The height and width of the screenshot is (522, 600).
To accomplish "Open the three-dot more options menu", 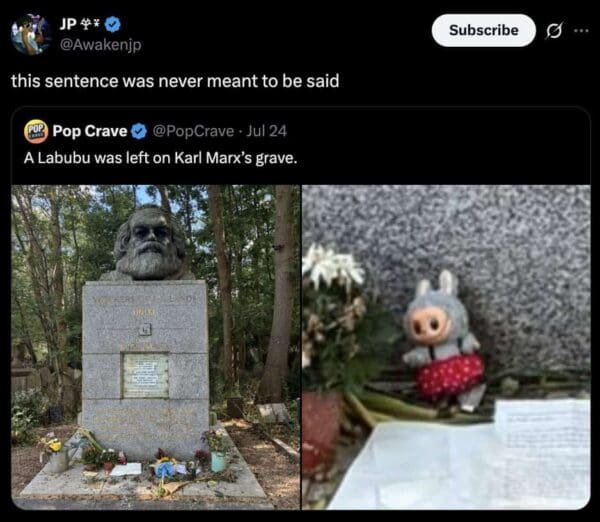I will [x=581, y=31].
